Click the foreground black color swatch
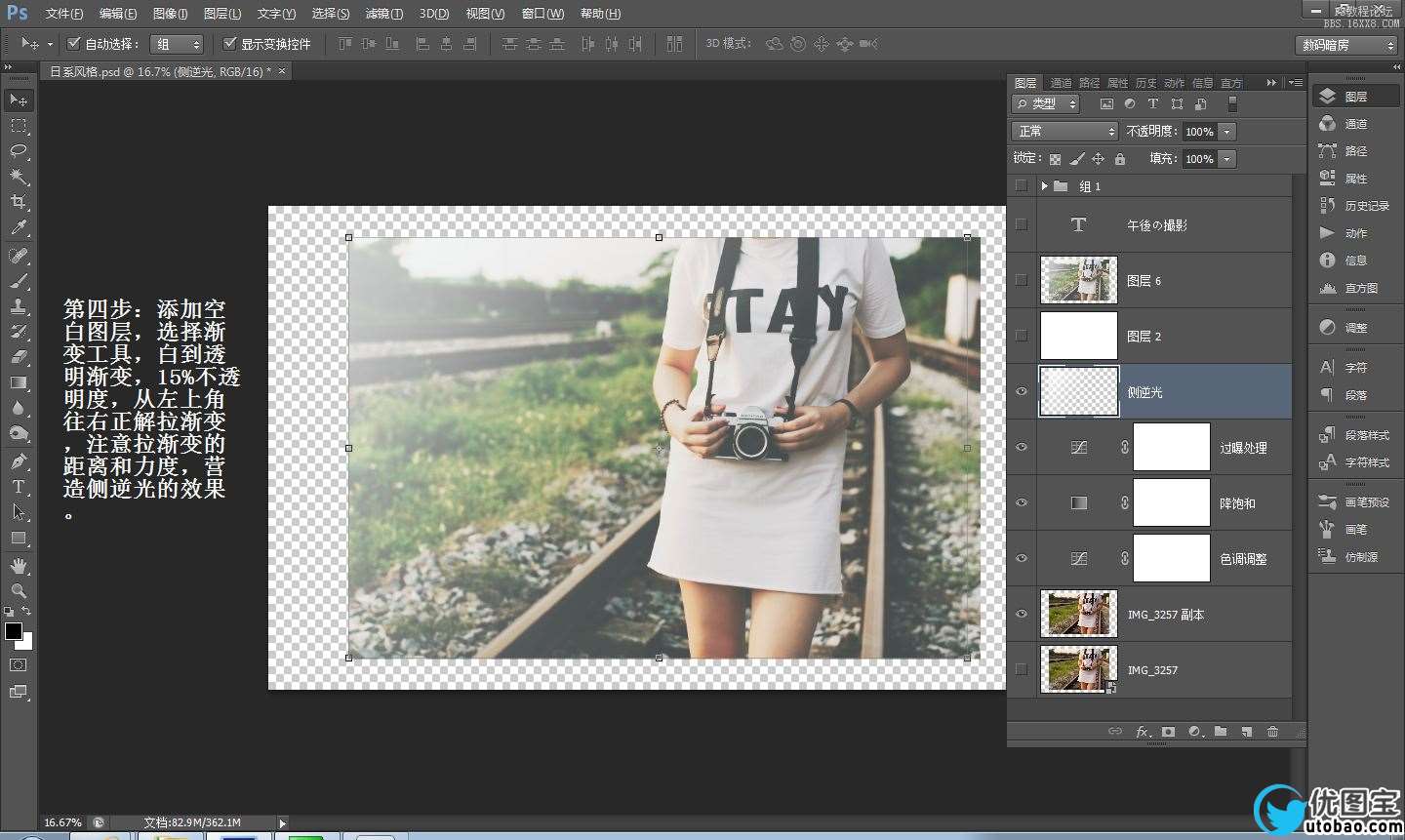 [13, 631]
